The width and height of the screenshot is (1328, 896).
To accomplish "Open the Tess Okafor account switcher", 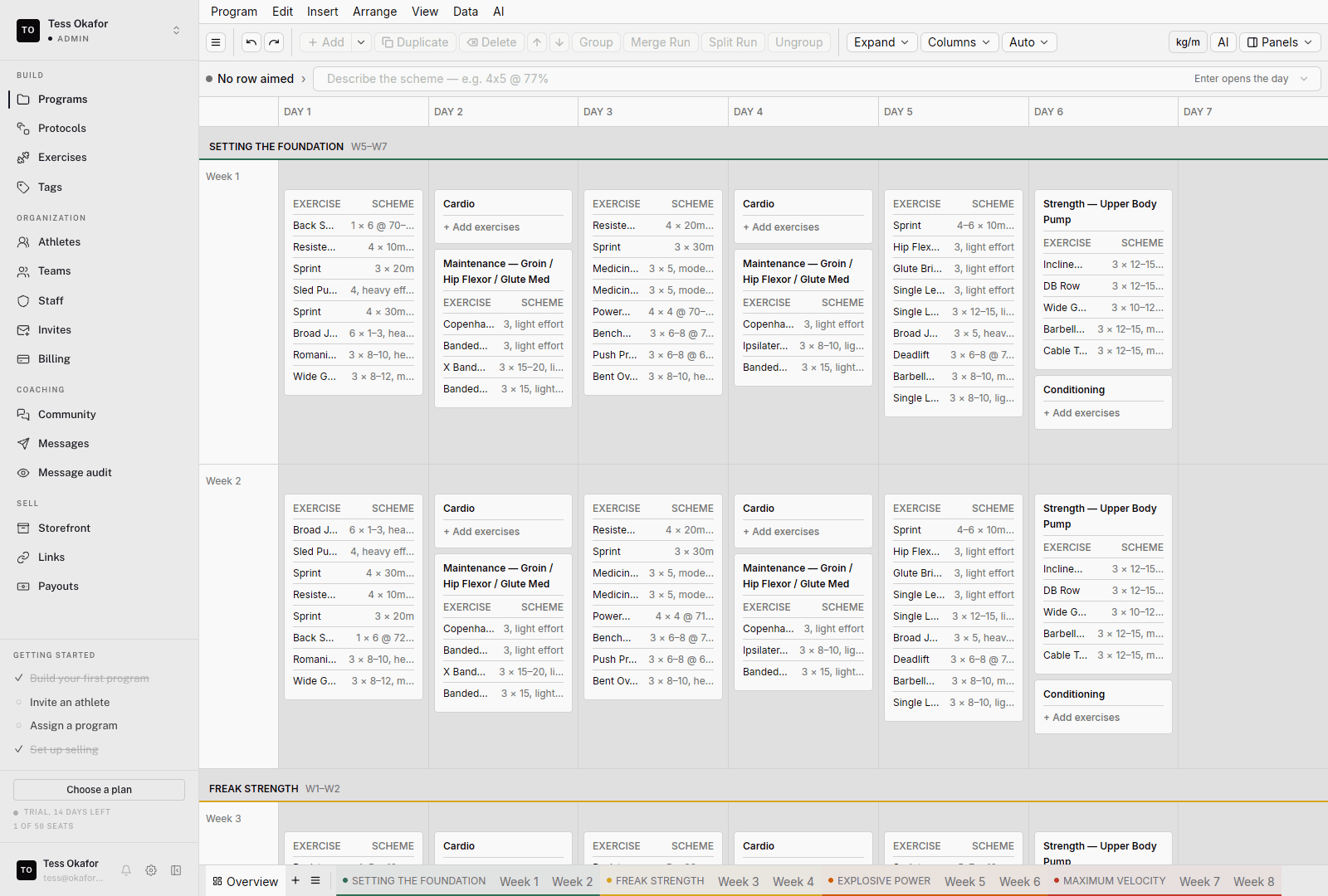I will 100,31.
